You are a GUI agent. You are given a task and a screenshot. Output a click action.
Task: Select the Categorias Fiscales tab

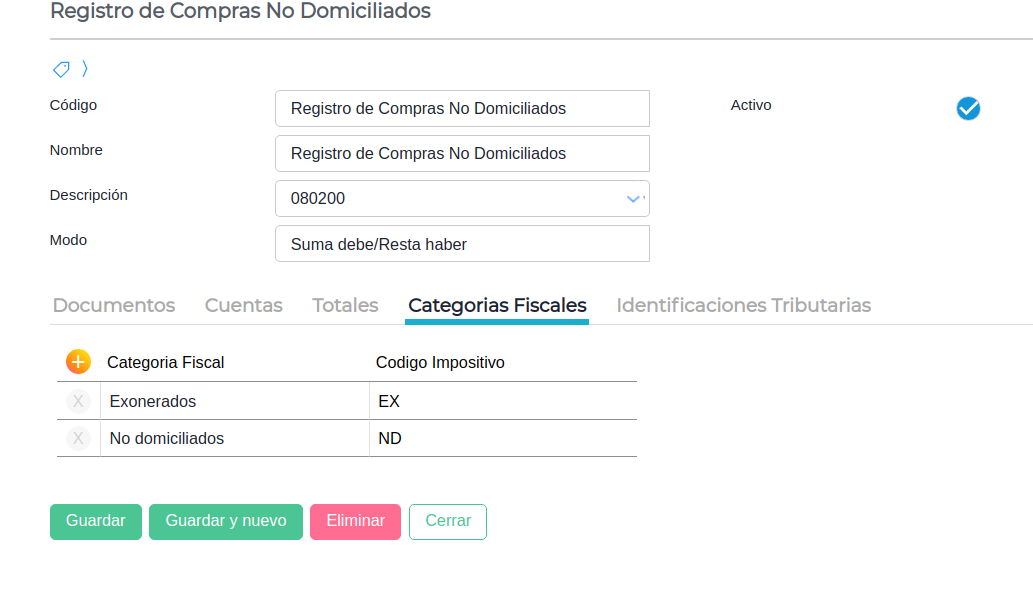pyautogui.click(x=497, y=305)
